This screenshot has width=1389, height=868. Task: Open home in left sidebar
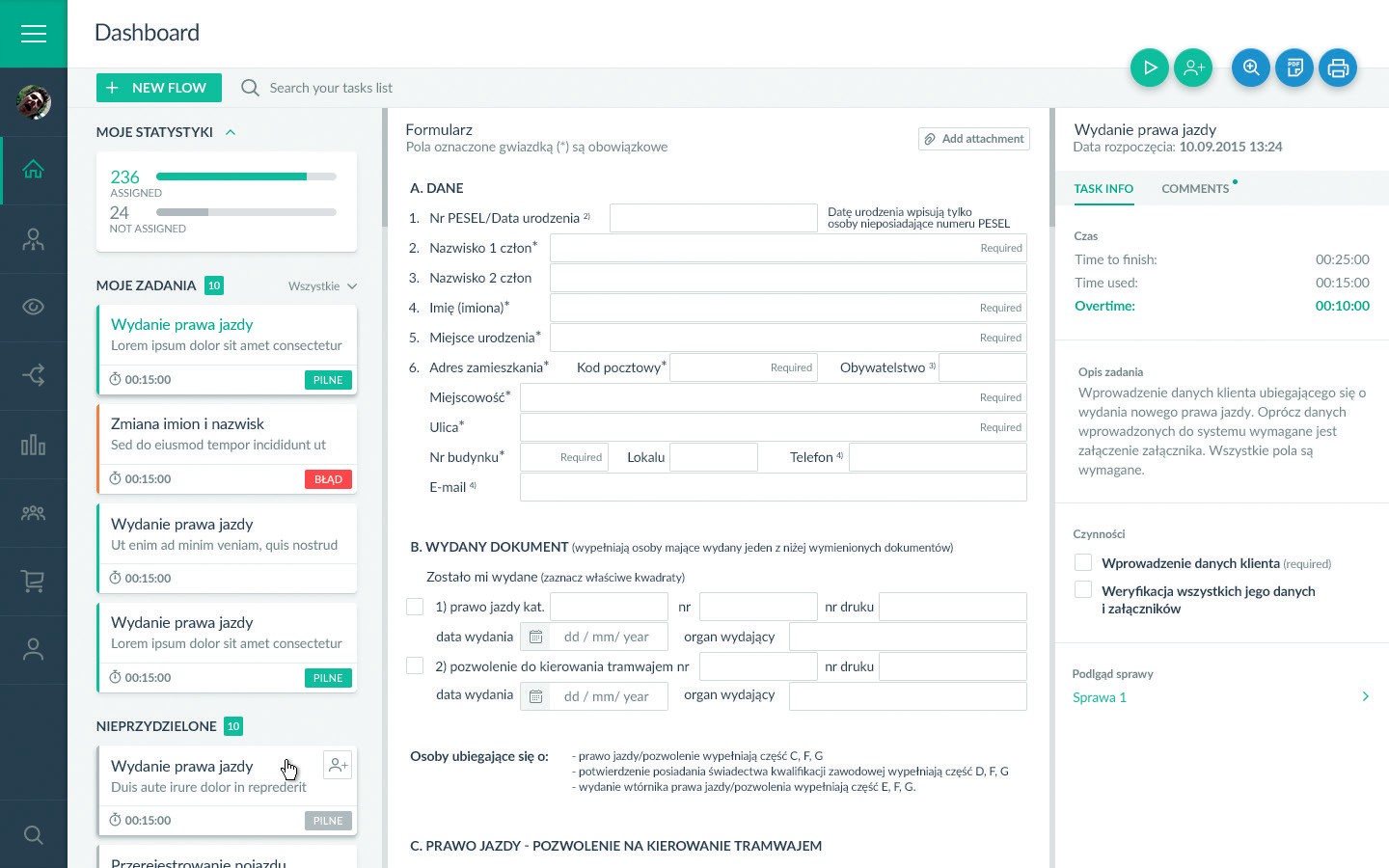34,171
